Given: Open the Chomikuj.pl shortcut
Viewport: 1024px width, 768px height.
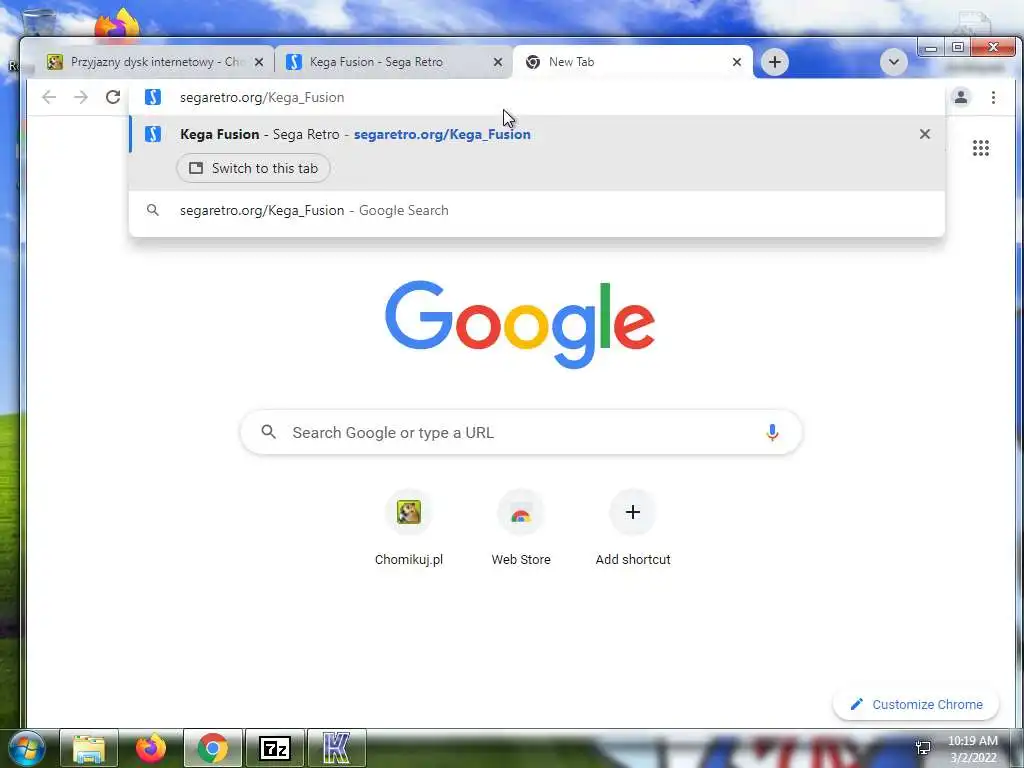Looking at the screenshot, I should 409,529.
